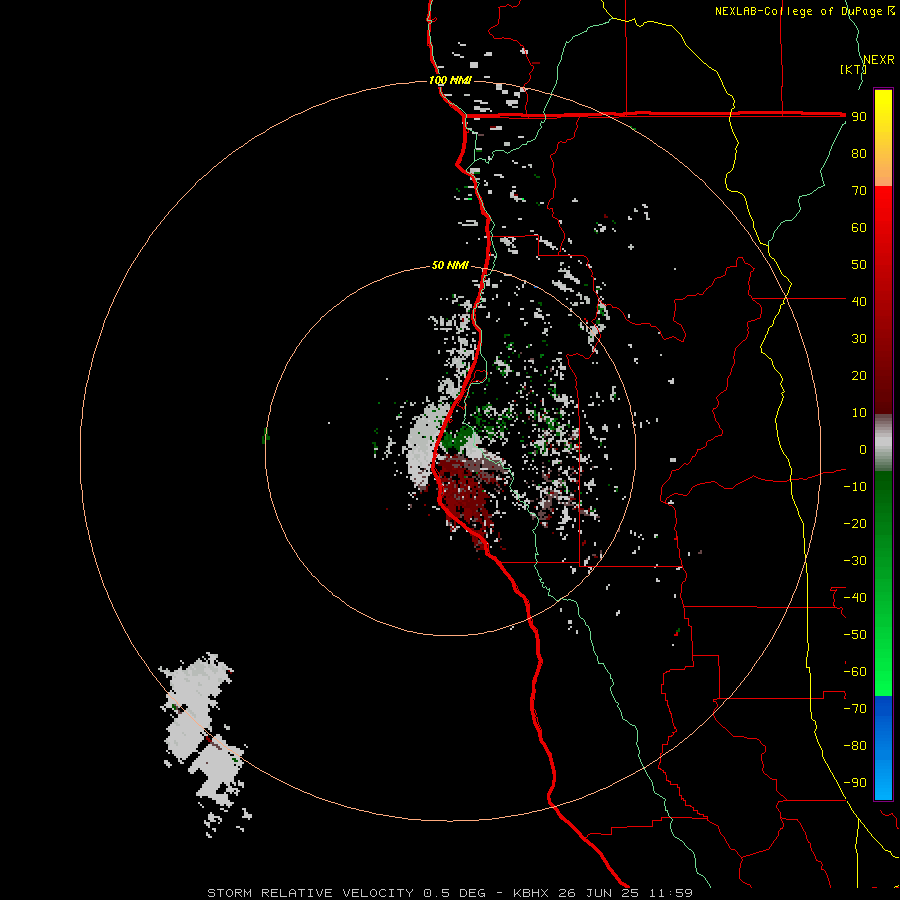Click the positive 60 scale value
The image size is (900, 900).
pos(859,227)
